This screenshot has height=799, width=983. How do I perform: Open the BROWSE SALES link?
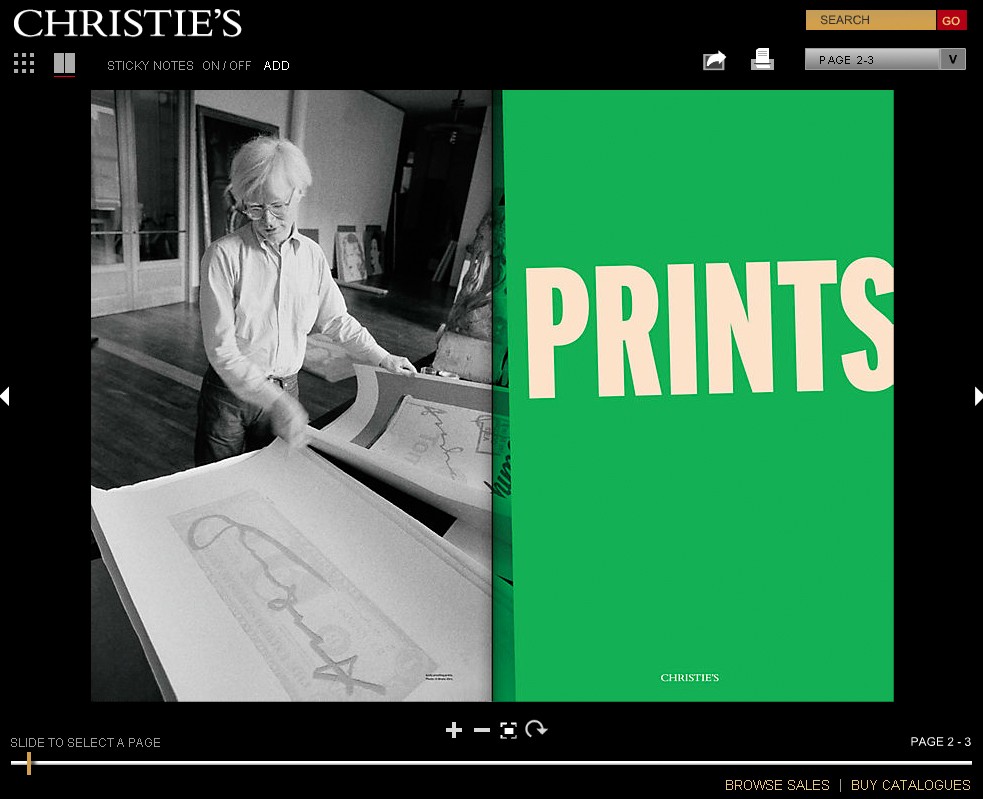click(x=777, y=785)
